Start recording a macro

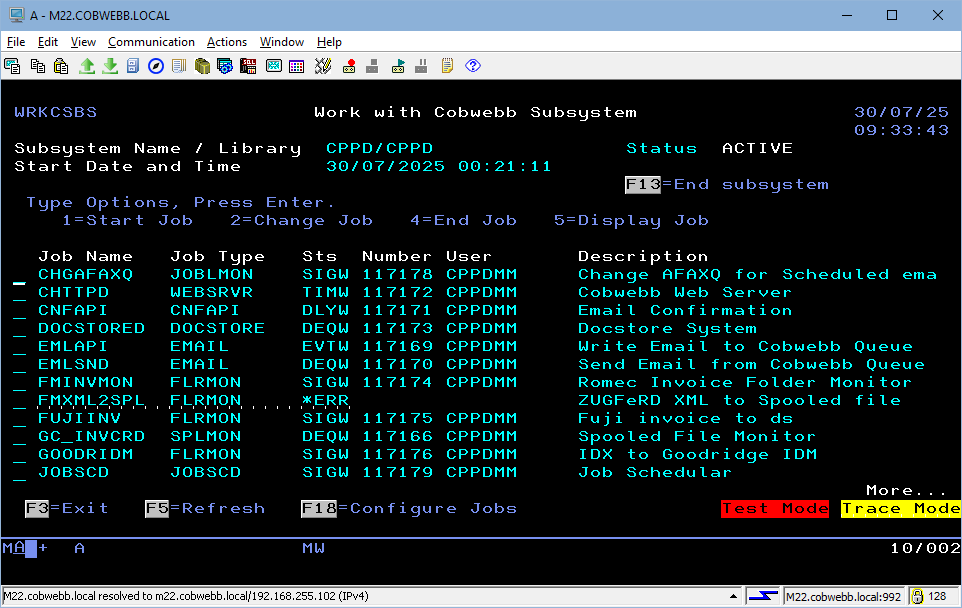point(349,66)
